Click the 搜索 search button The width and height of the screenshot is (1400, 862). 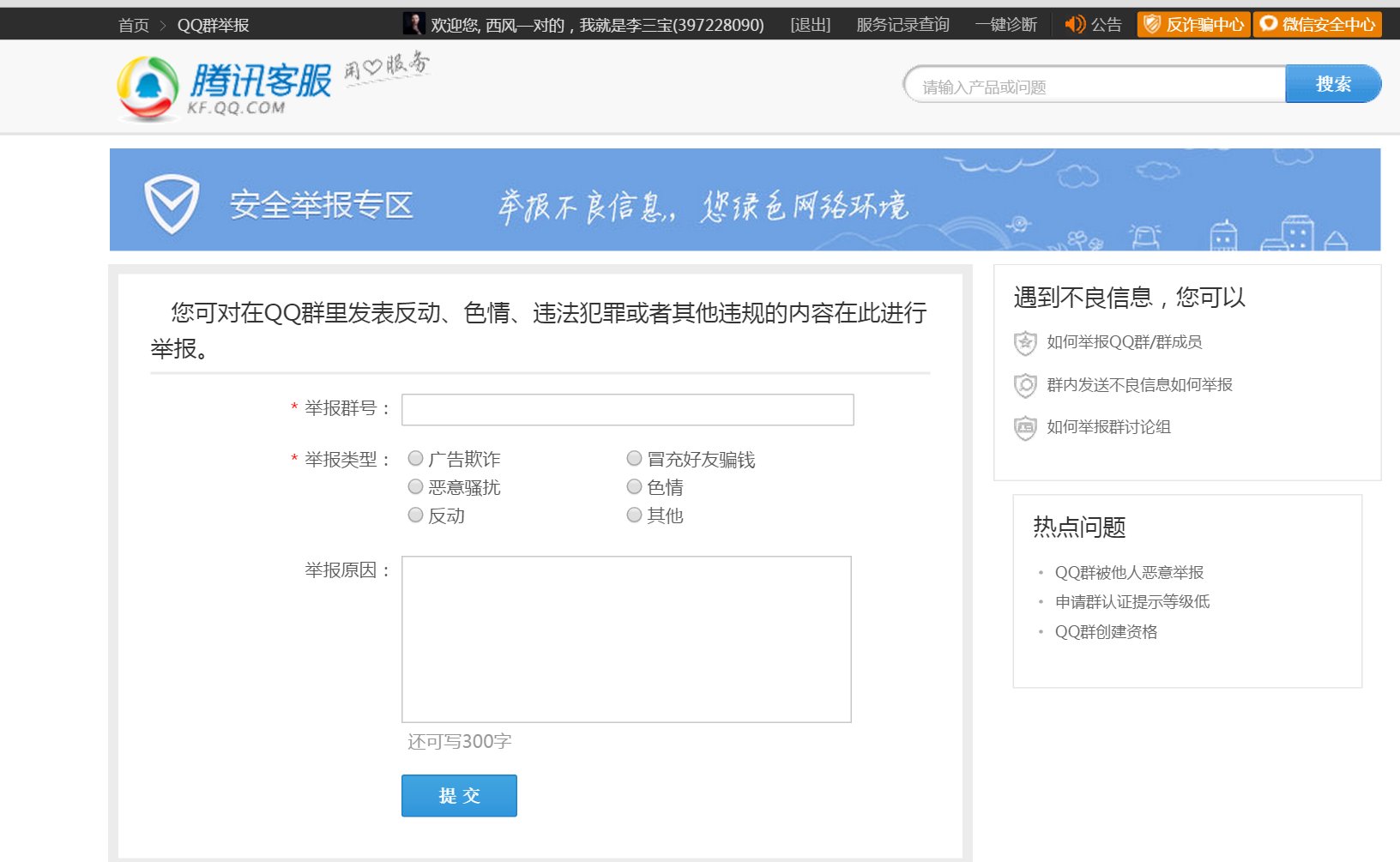click(1333, 84)
